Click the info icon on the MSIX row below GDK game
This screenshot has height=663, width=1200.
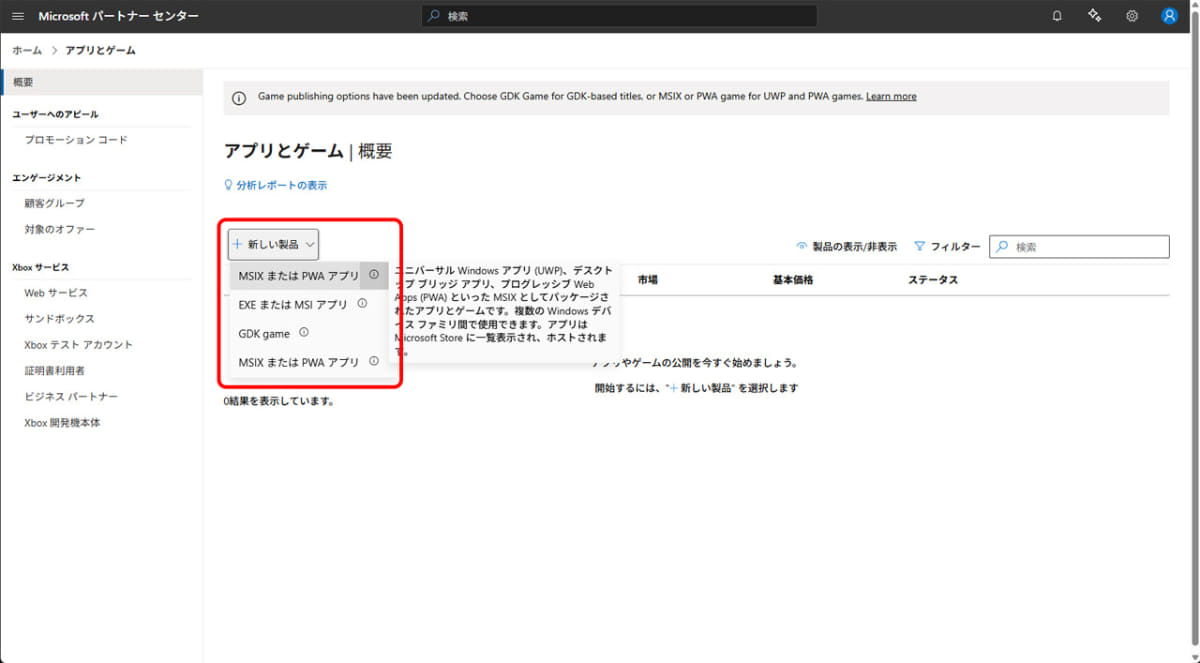pyautogui.click(x=374, y=361)
